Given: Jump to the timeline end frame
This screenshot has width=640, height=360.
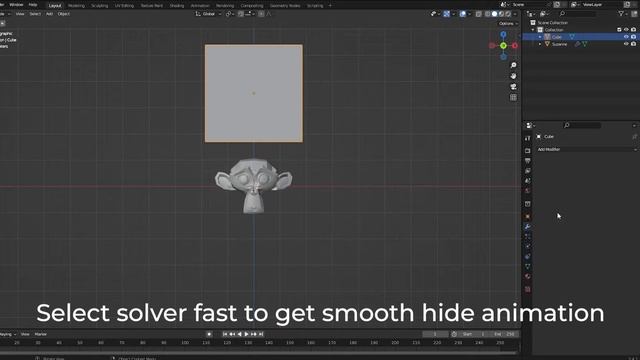Looking at the screenshot, I should click(261, 334).
